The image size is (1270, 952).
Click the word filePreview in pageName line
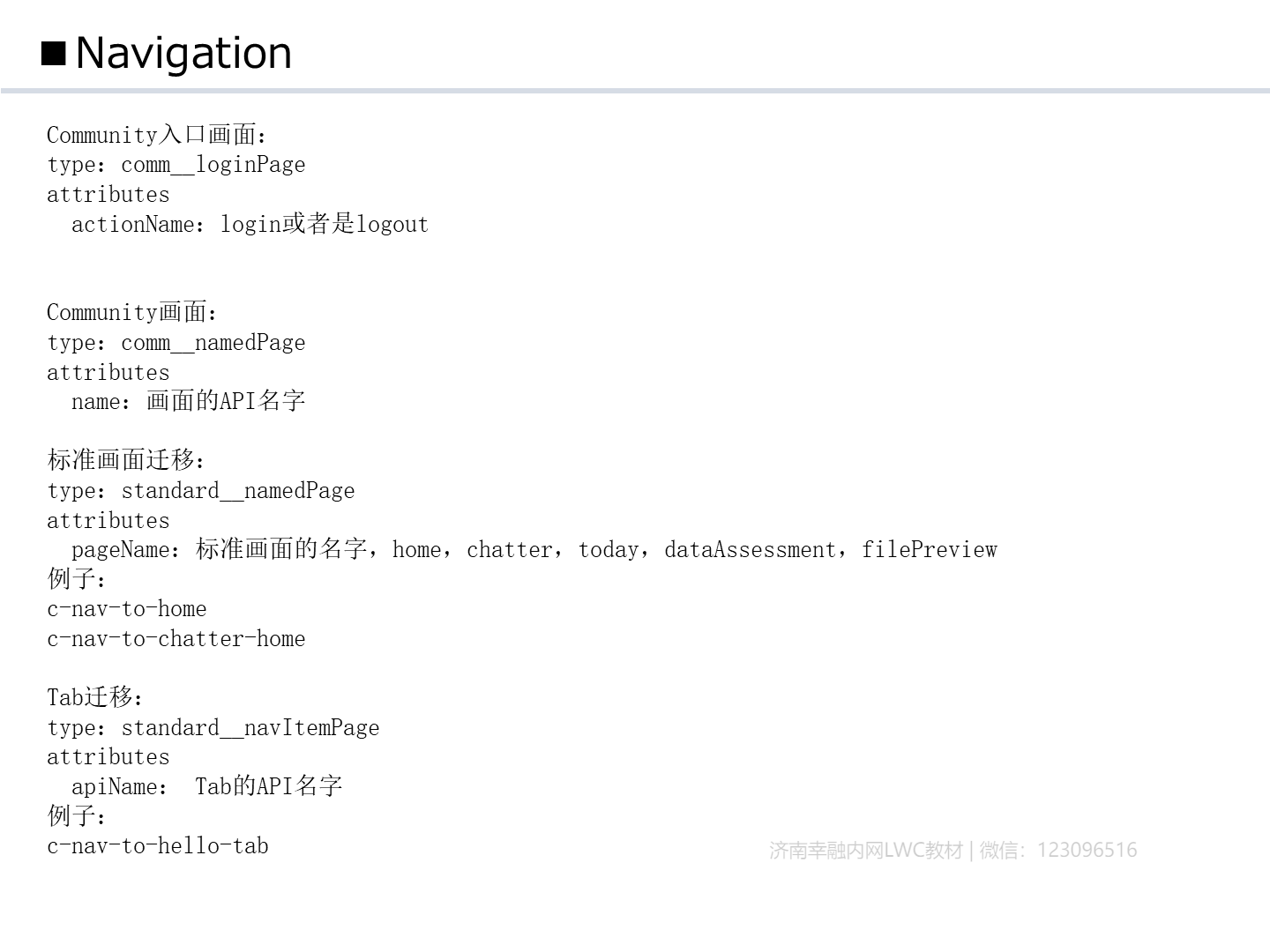click(x=929, y=550)
